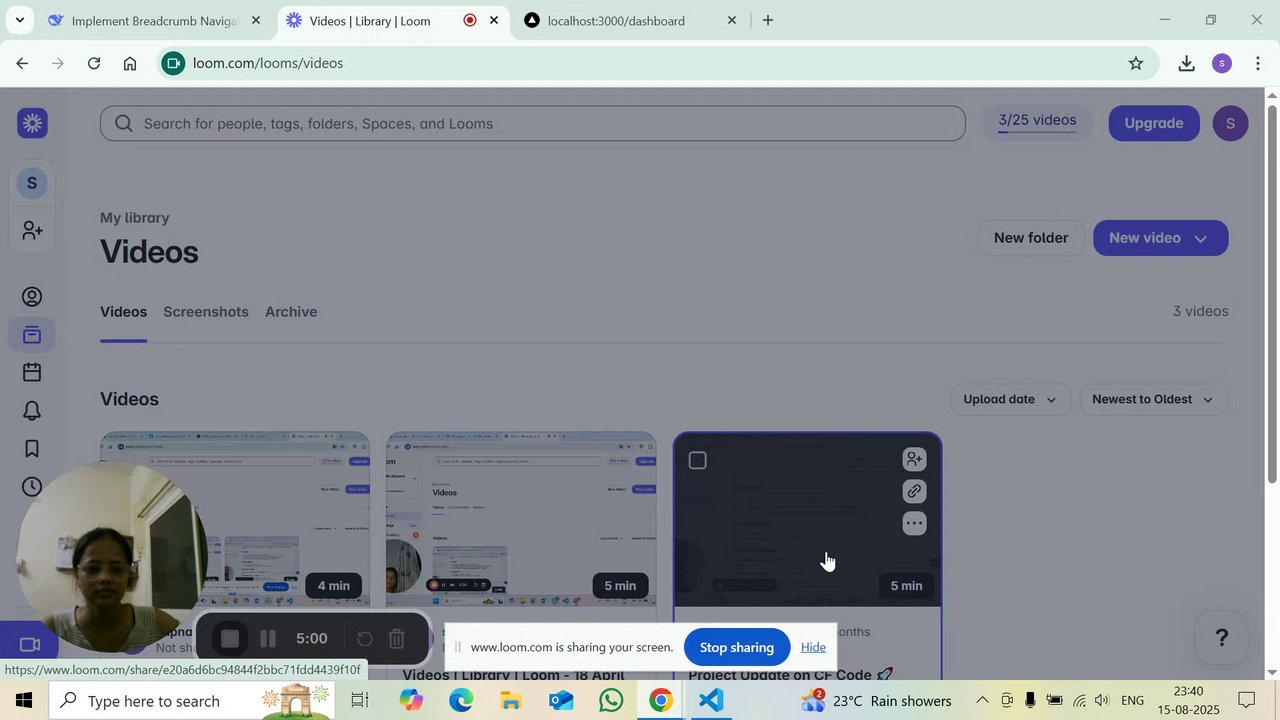
Task: Open the volume icon in system tray
Action: point(1102,700)
